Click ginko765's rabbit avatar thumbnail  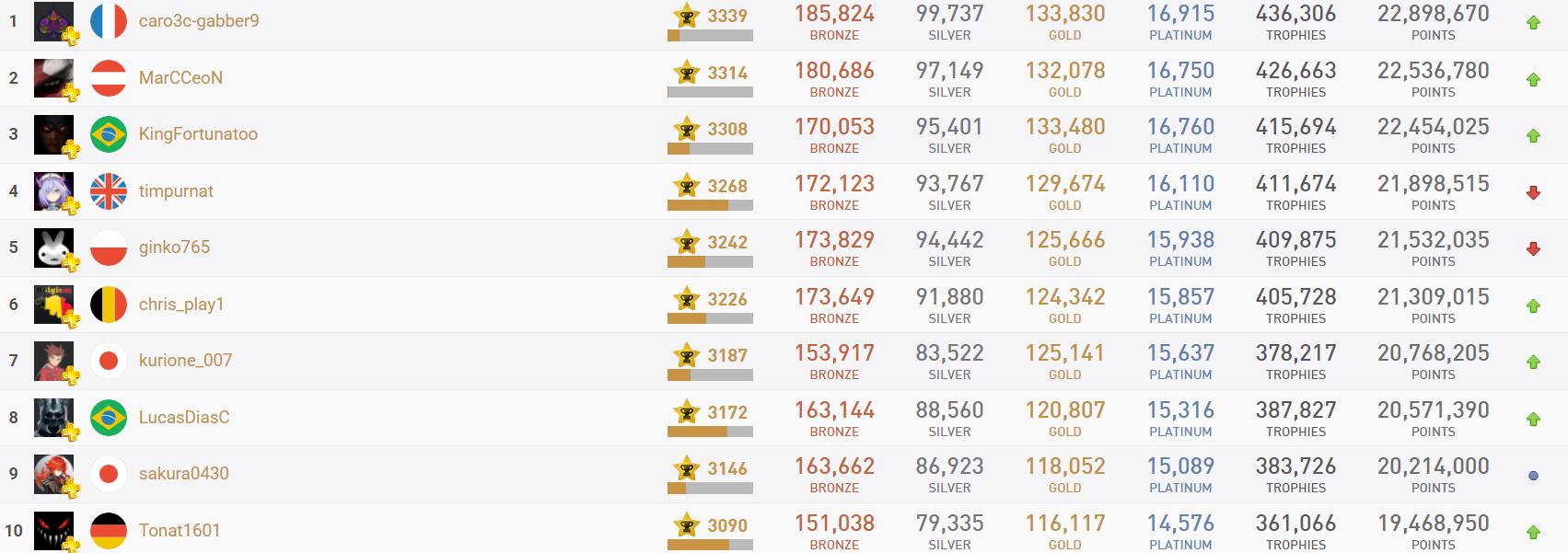click(53, 248)
